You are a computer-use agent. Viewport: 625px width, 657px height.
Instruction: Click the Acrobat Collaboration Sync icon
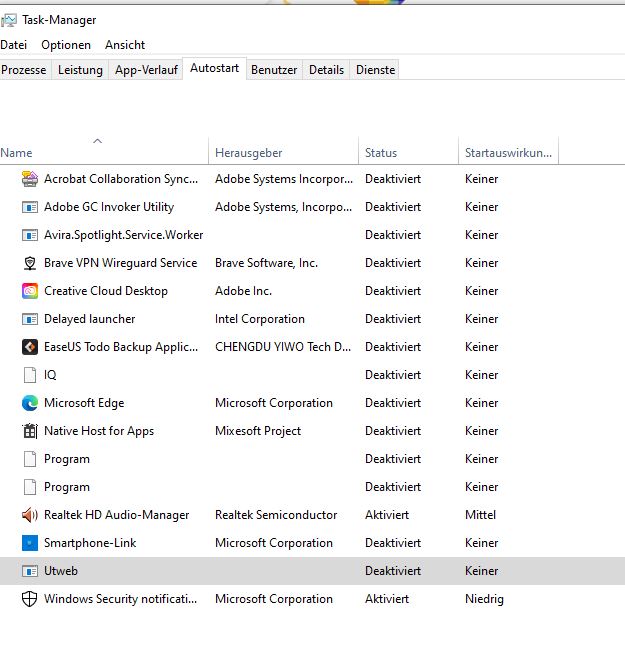(30, 179)
